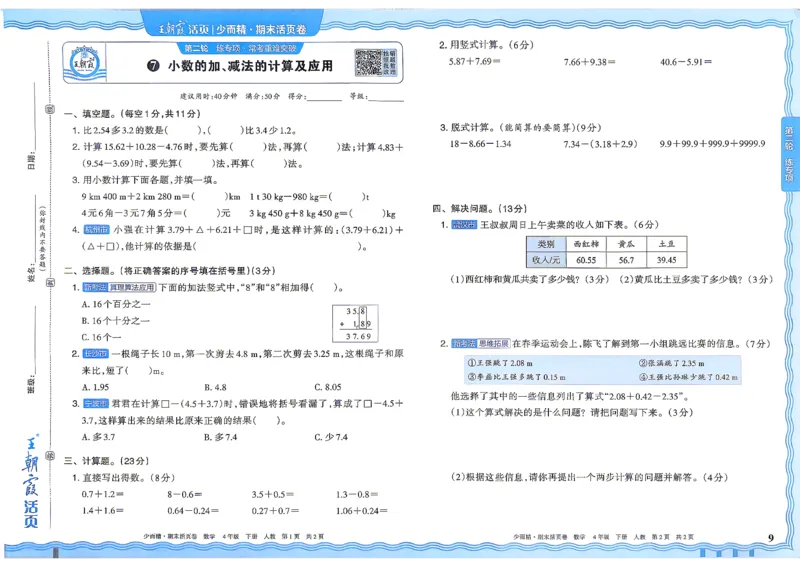Click heading 四、解决问题。(13分)
Image resolution: width=800 pixels, height=566 pixels.
pos(480,209)
